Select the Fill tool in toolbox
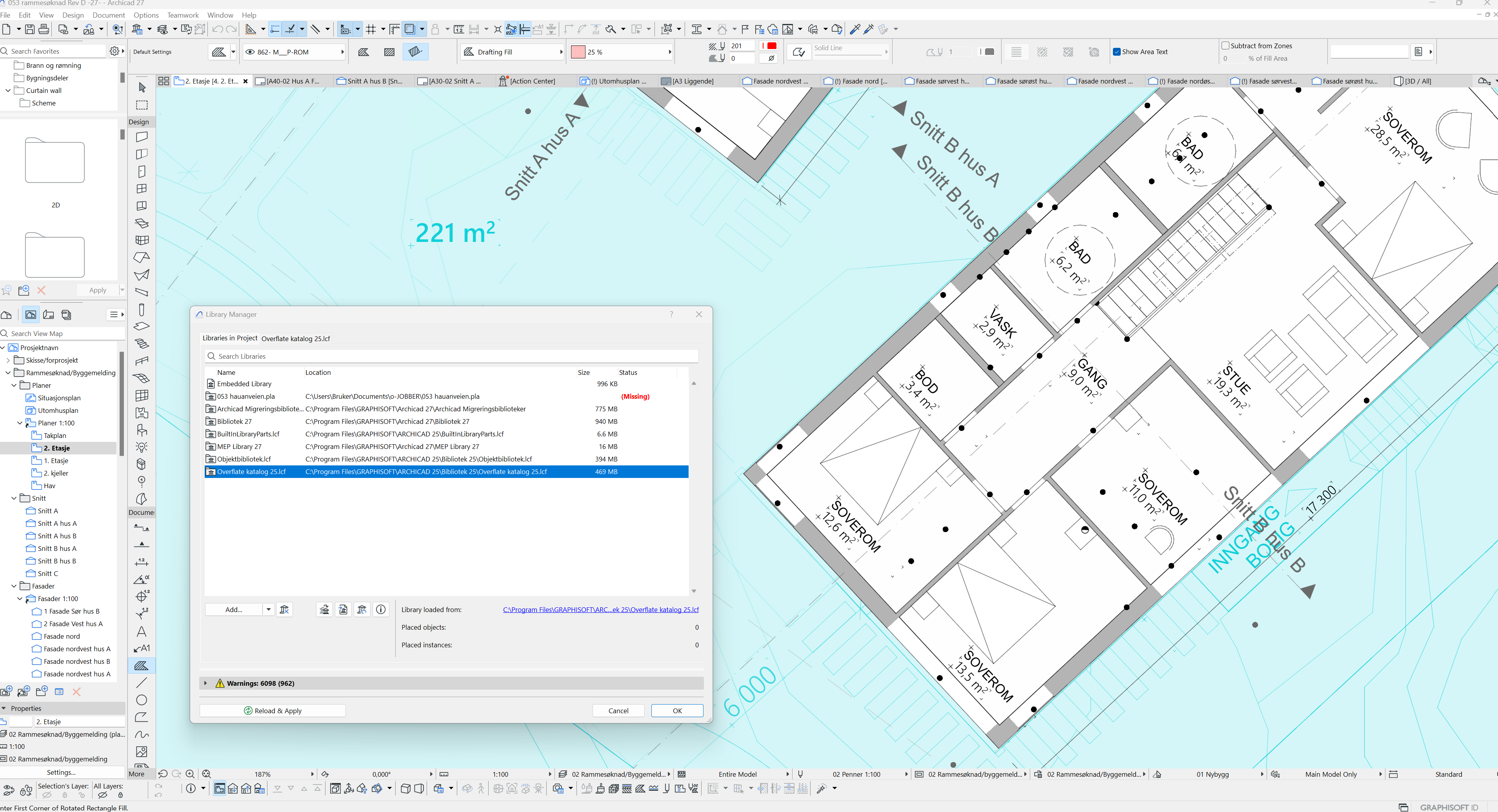This screenshot has height=812, width=1498. (x=141, y=666)
